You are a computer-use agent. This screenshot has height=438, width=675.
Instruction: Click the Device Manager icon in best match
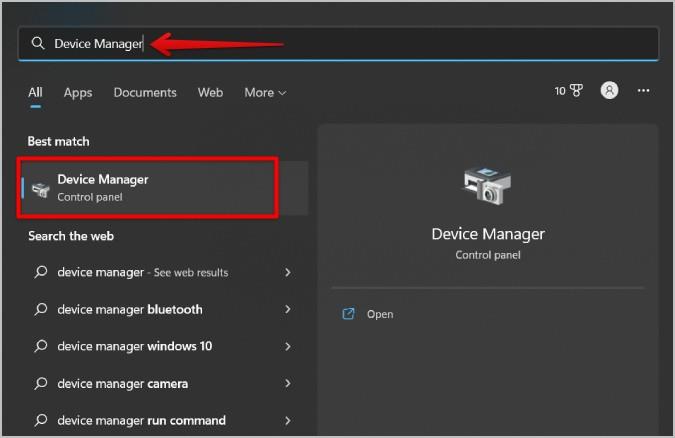point(40,189)
